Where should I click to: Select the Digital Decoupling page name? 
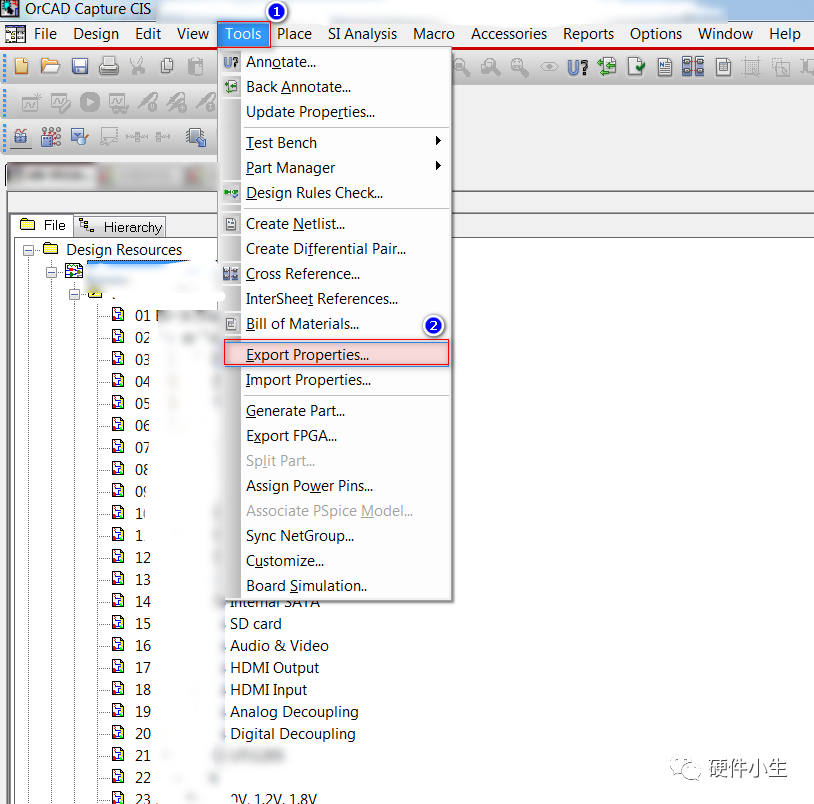click(x=292, y=734)
